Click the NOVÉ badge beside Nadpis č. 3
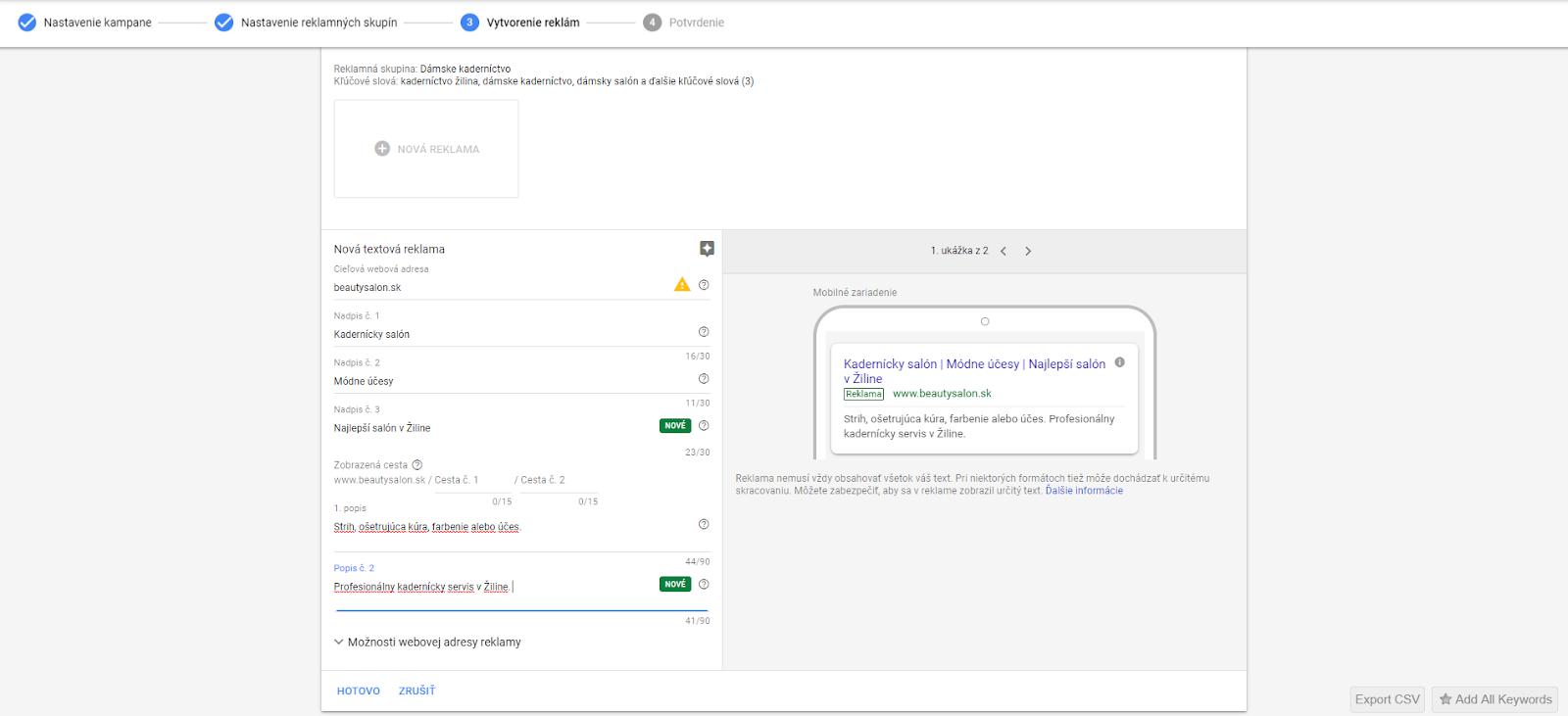The height and width of the screenshot is (716, 1568). tap(675, 426)
